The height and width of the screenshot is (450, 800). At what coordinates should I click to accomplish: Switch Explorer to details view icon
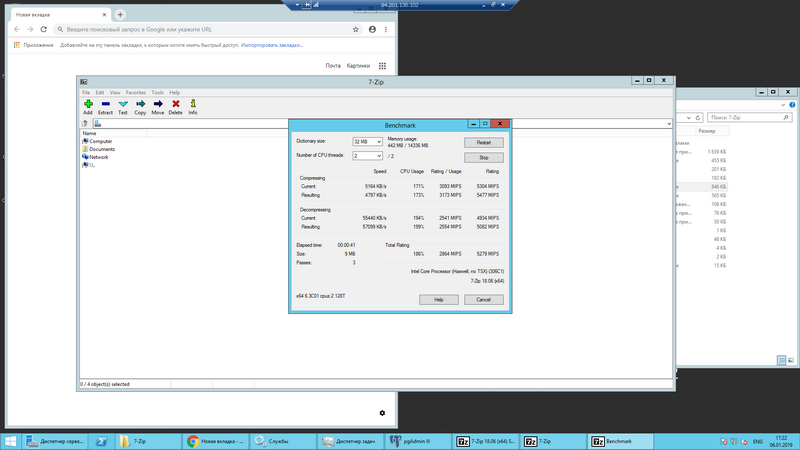pos(781,360)
